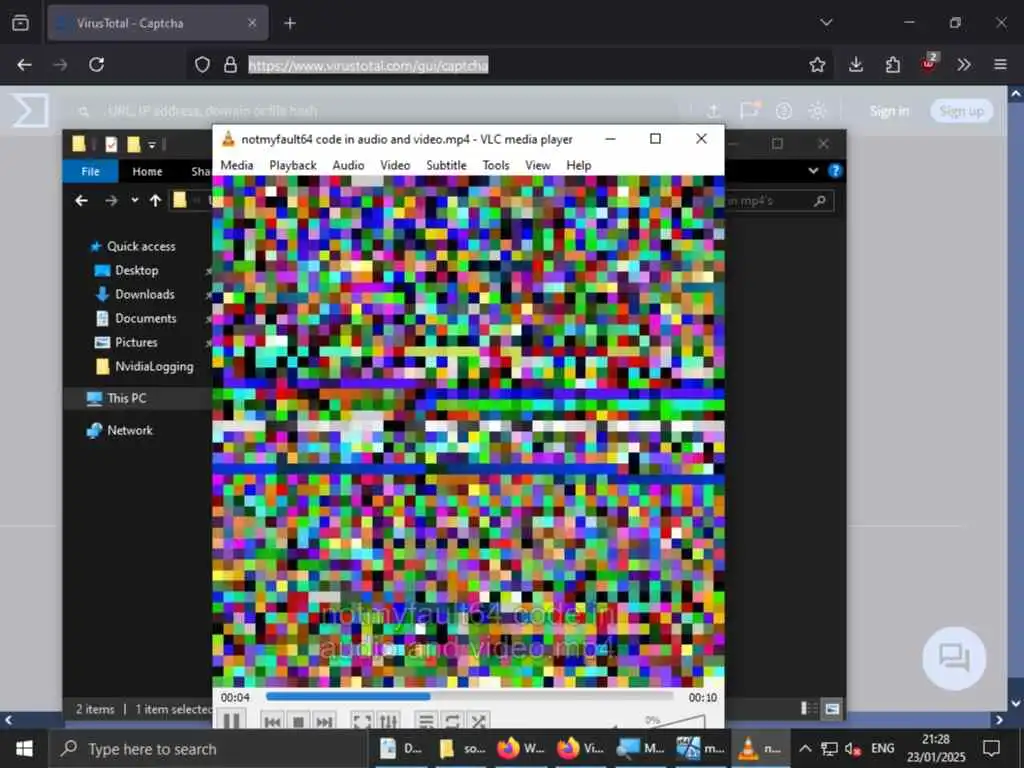Show hidden system tray icons
This screenshot has width=1024, height=768.
tap(805, 748)
